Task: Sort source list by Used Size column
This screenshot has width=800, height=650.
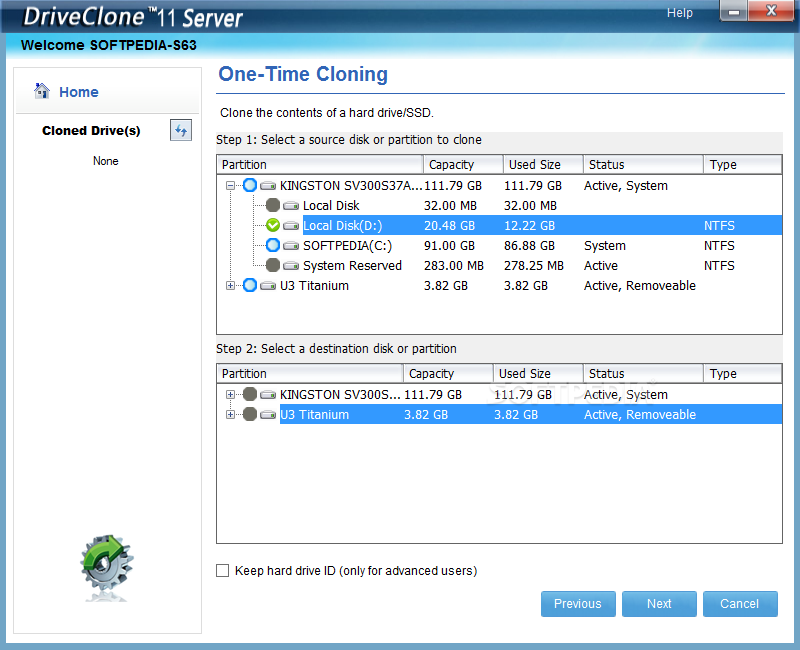Action: tap(543, 164)
